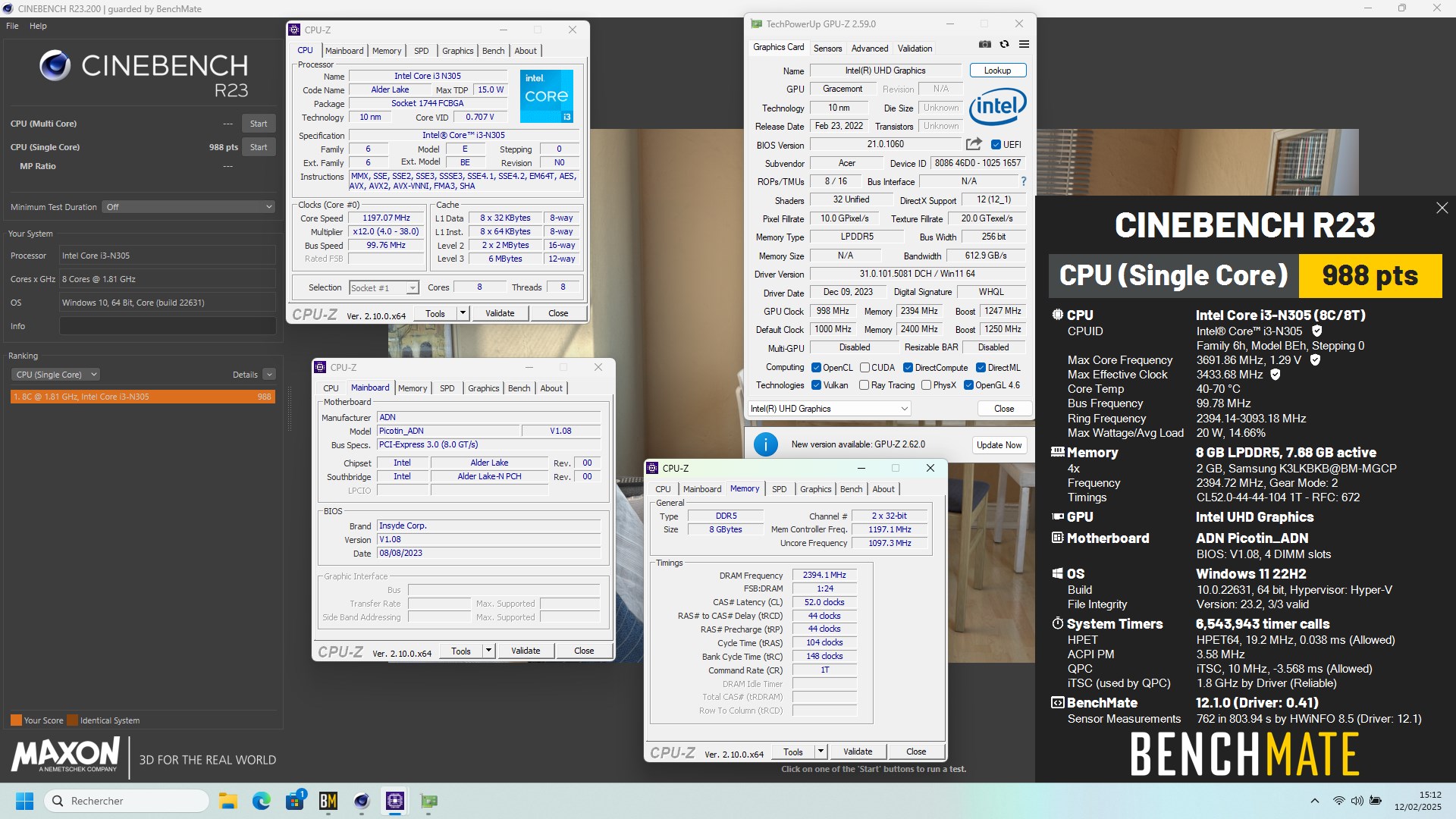Open the Intel(R) UHD Graphics GPU selector

coord(829,409)
